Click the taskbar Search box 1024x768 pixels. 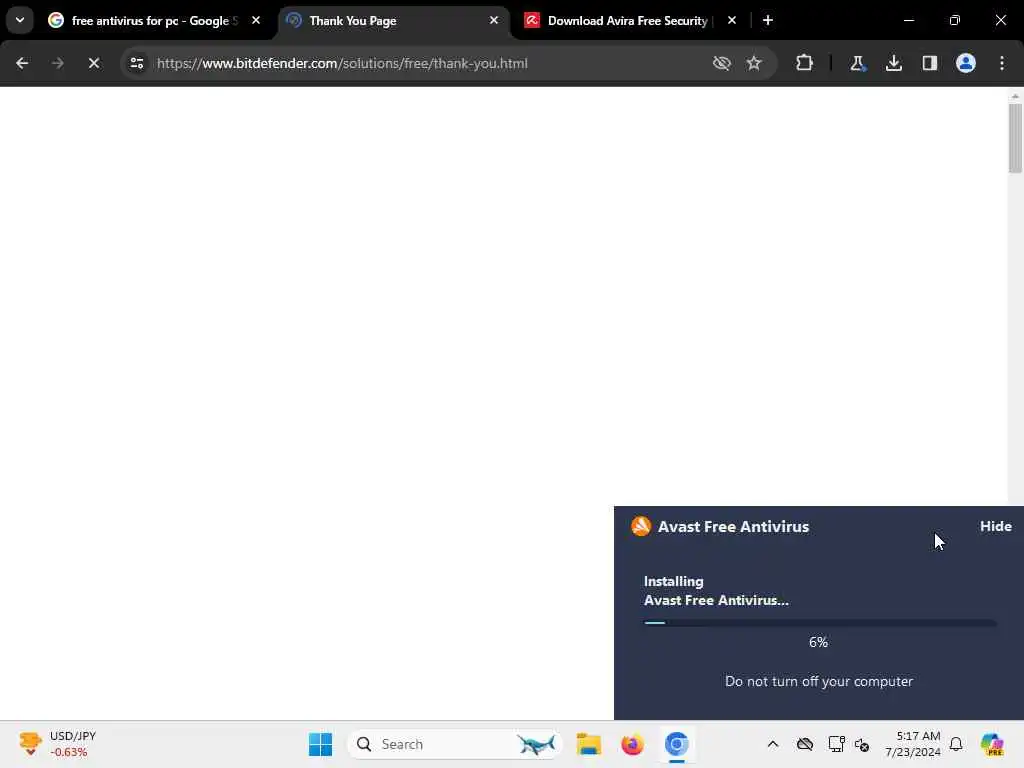pyautogui.click(x=455, y=744)
